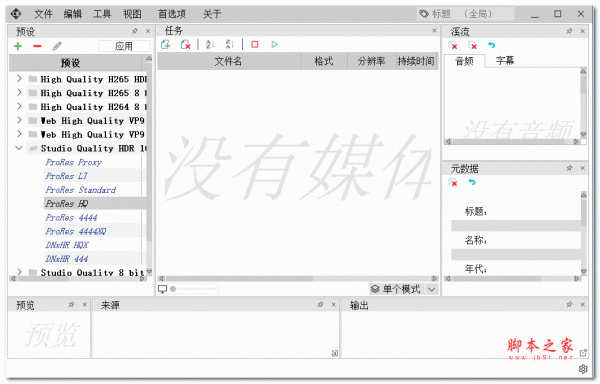Image resolution: width=600 pixels, height=384 pixels.
Task: Select the DNxHR HQX preset
Action: click(x=67, y=245)
